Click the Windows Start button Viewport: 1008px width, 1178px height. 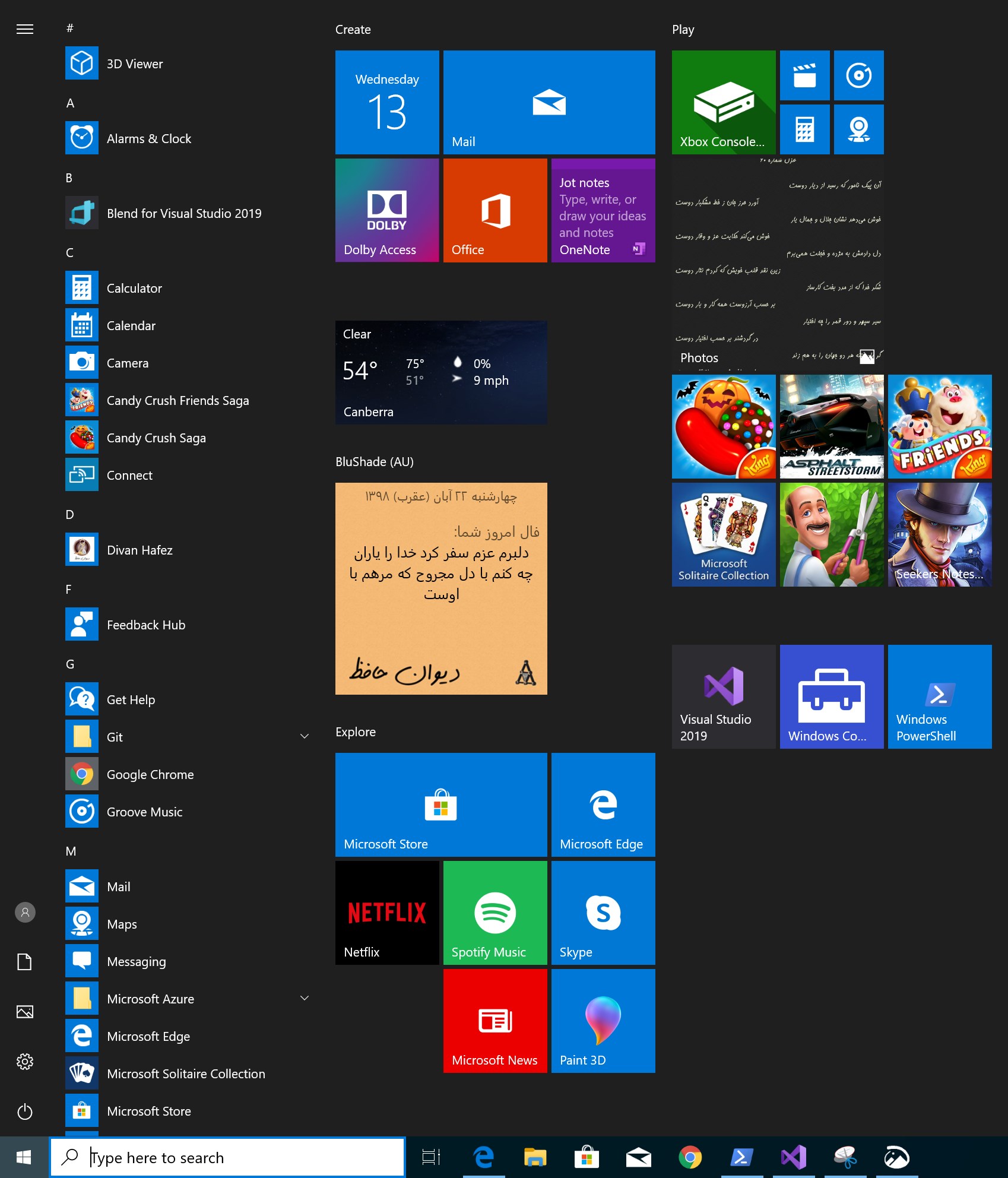pos(24,1157)
